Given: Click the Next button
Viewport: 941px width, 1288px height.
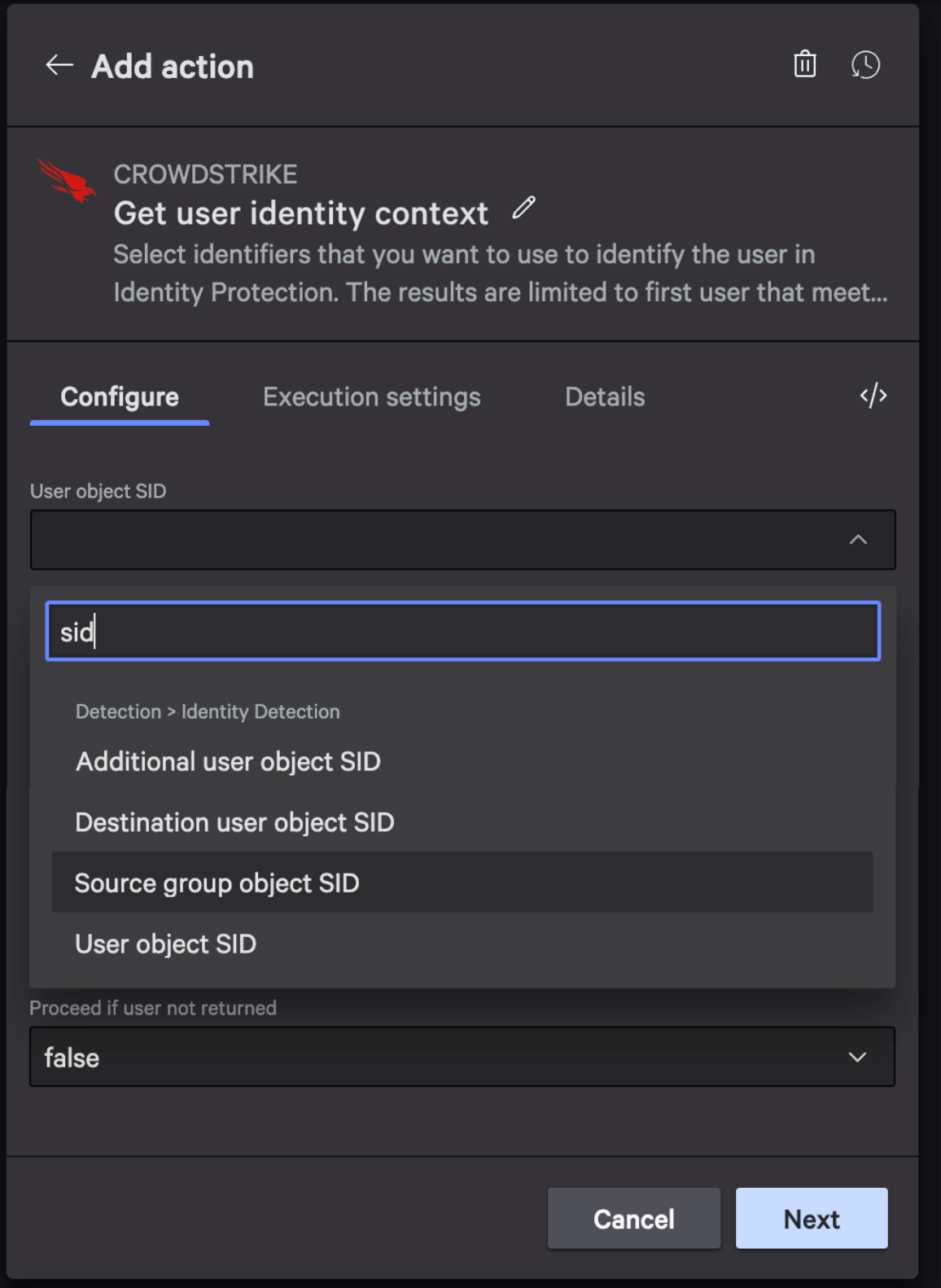Looking at the screenshot, I should (811, 1219).
